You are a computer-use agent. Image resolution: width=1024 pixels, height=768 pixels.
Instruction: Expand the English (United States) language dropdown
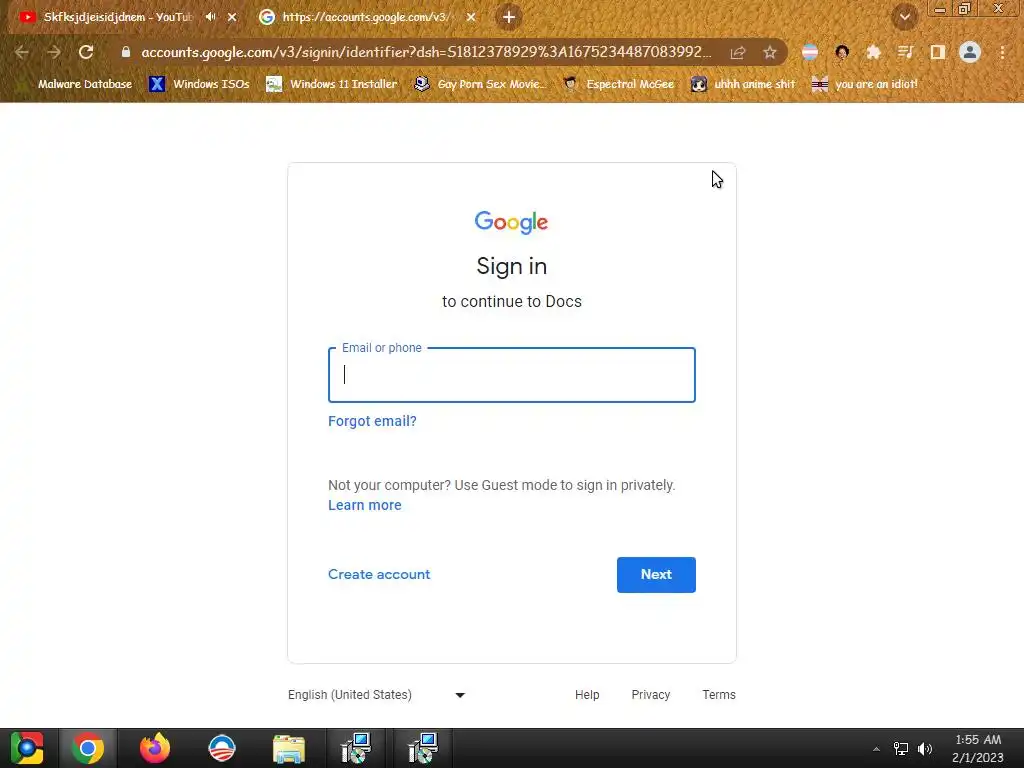(377, 695)
